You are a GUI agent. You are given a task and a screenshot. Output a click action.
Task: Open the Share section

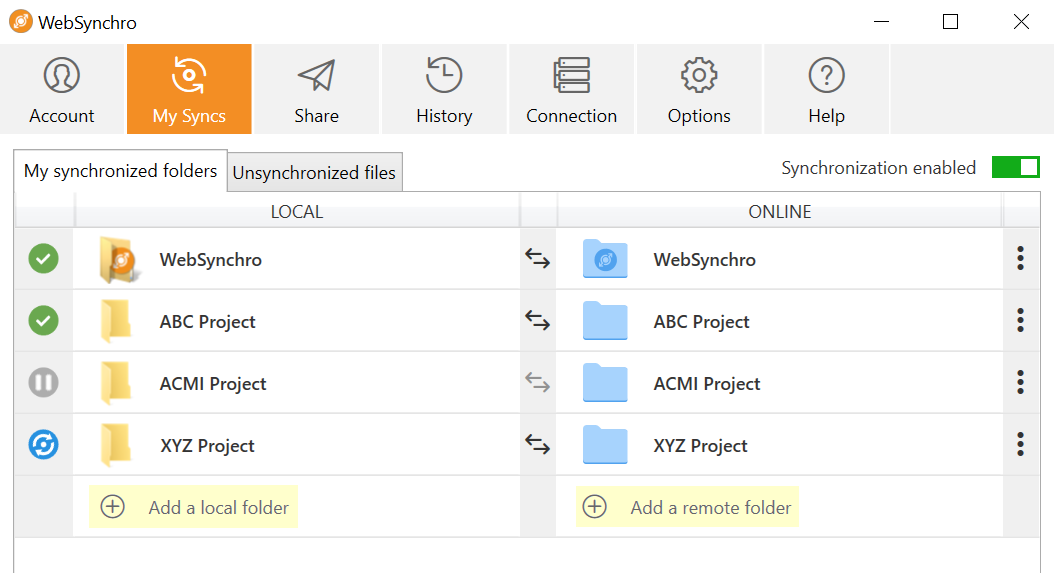point(317,89)
